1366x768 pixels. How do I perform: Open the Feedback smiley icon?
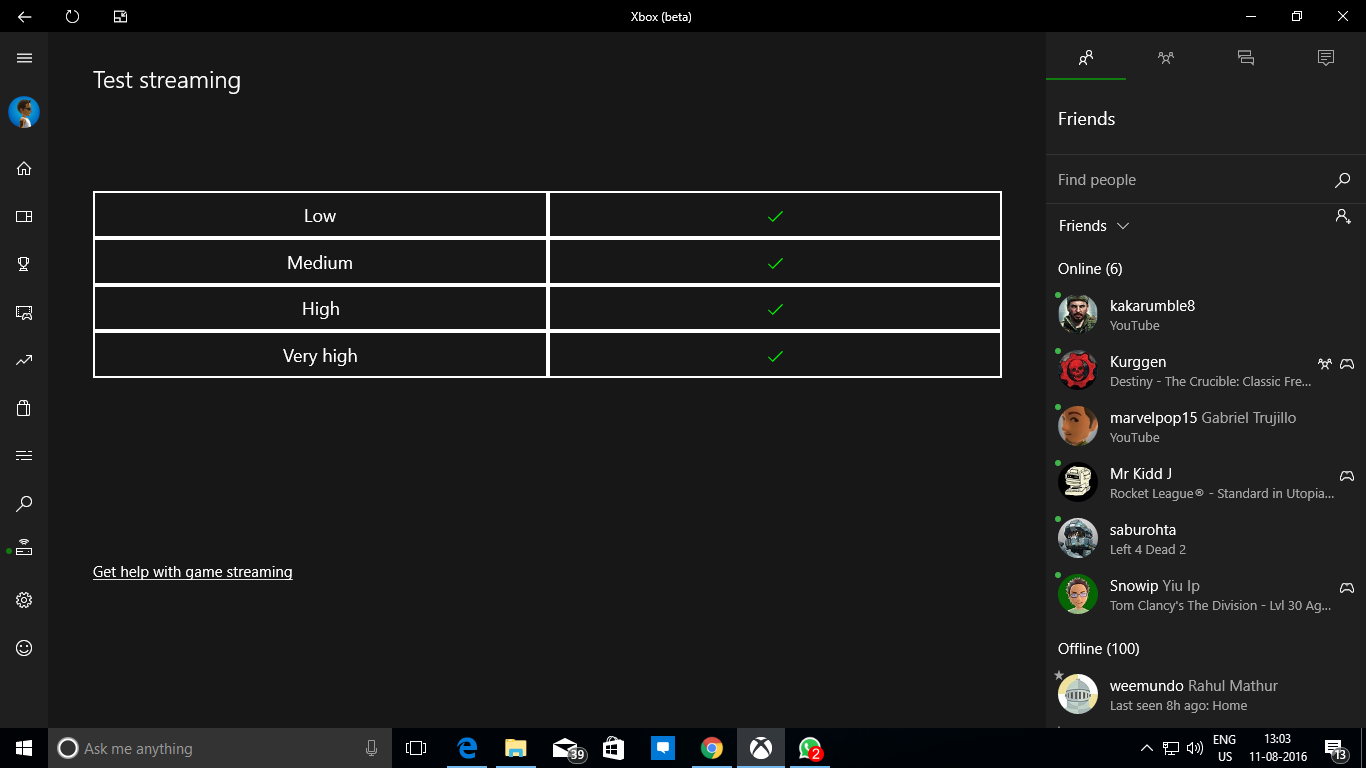tap(24, 648)
